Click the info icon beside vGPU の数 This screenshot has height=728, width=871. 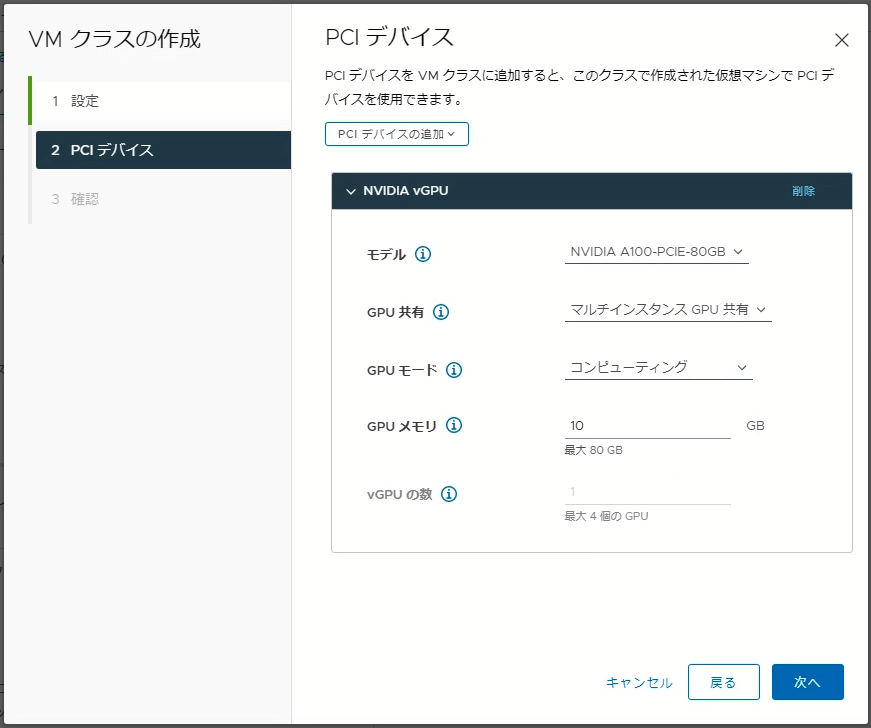tap(449, 494)
